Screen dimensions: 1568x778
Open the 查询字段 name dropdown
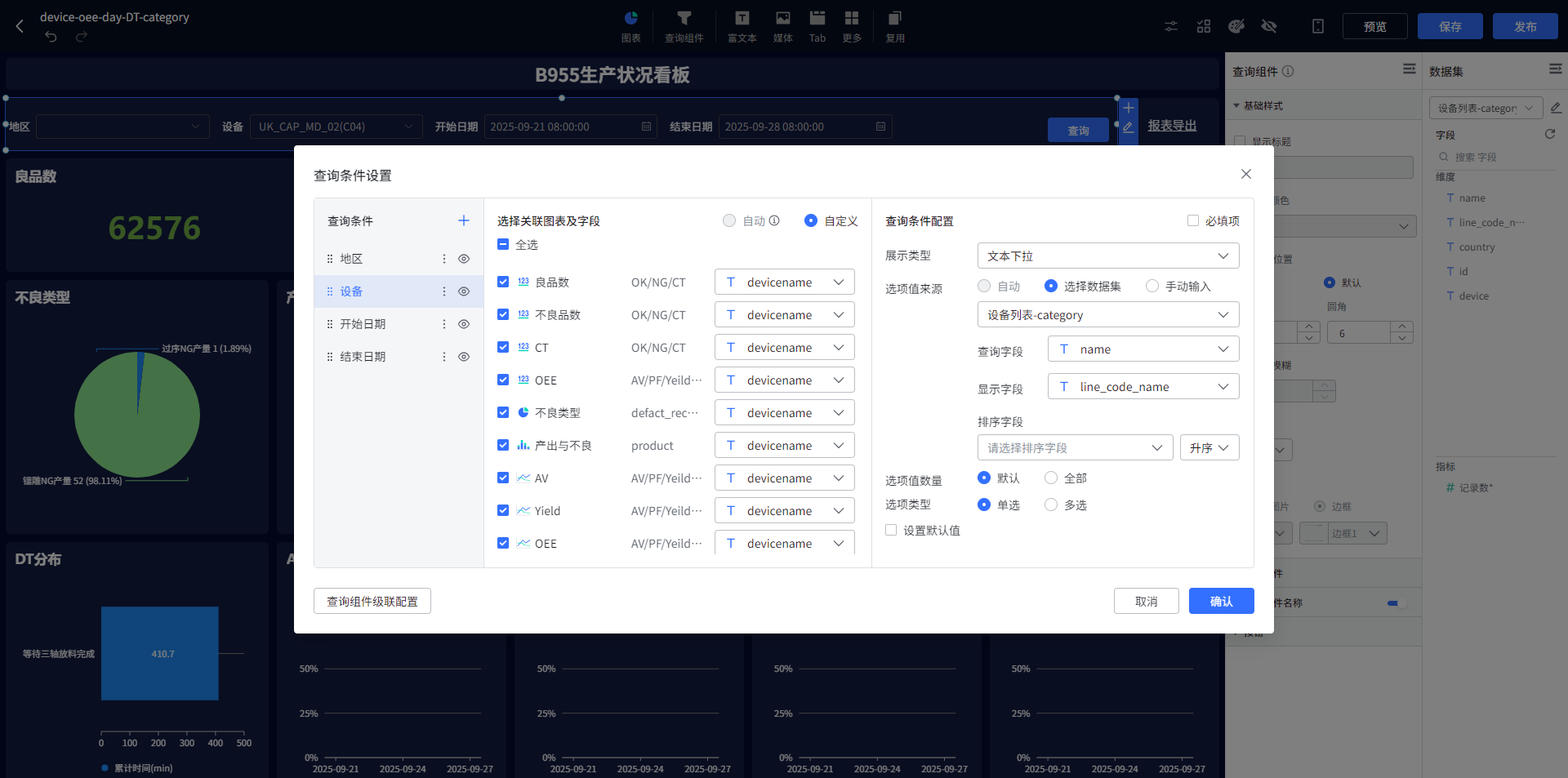1143,349
